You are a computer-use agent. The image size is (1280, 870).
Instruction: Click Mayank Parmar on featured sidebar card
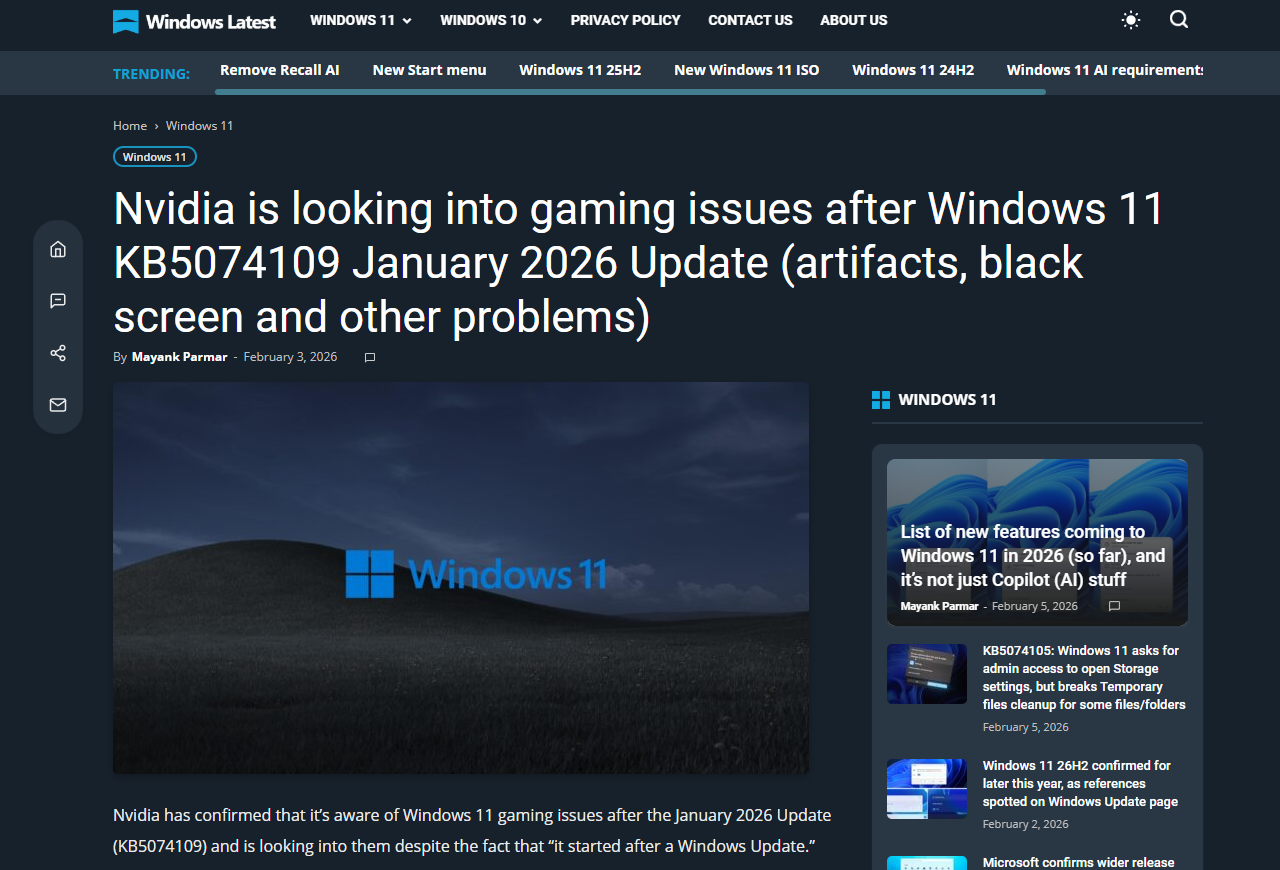(x=940, y=606)
